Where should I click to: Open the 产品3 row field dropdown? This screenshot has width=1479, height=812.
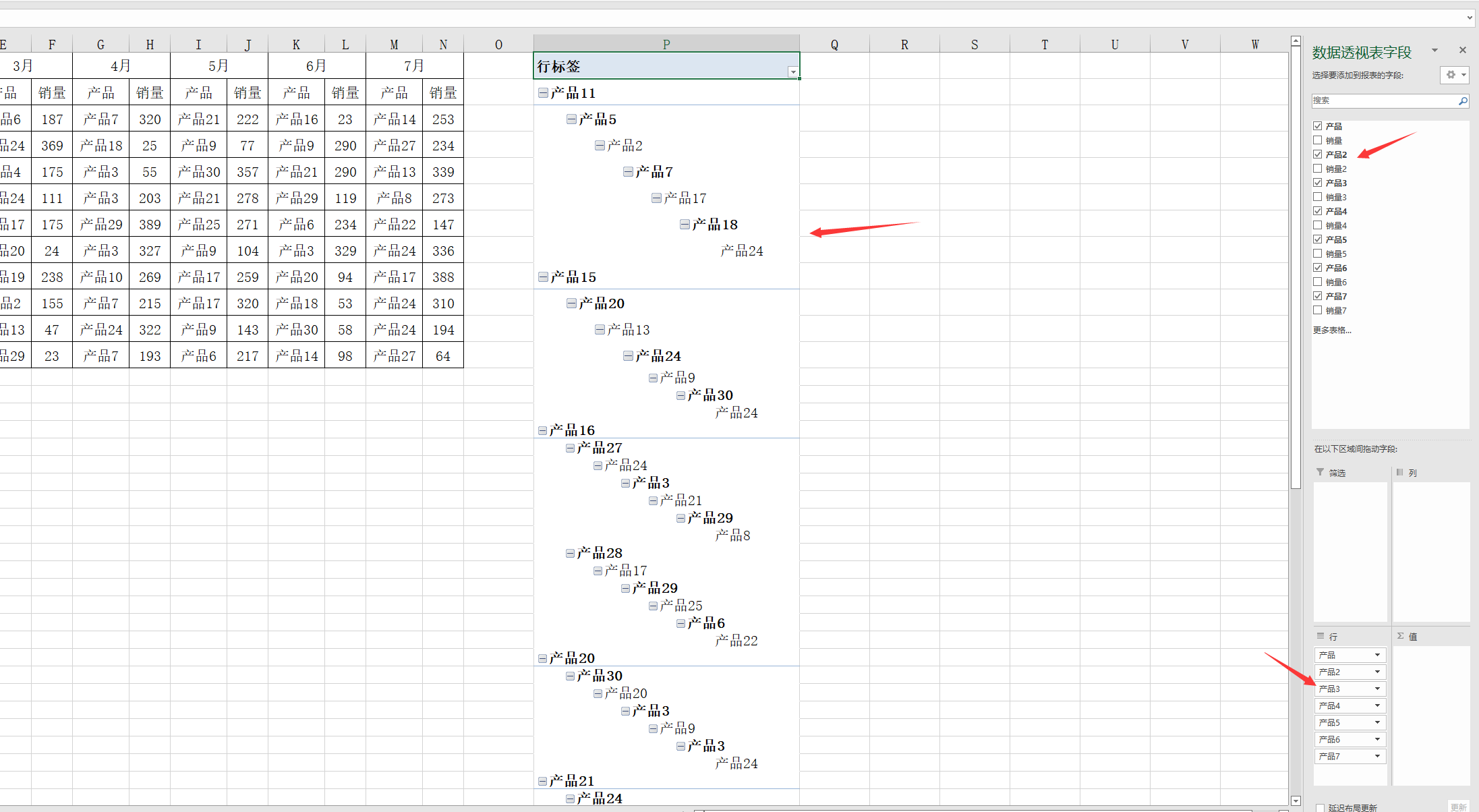[x=1377, y=689]
